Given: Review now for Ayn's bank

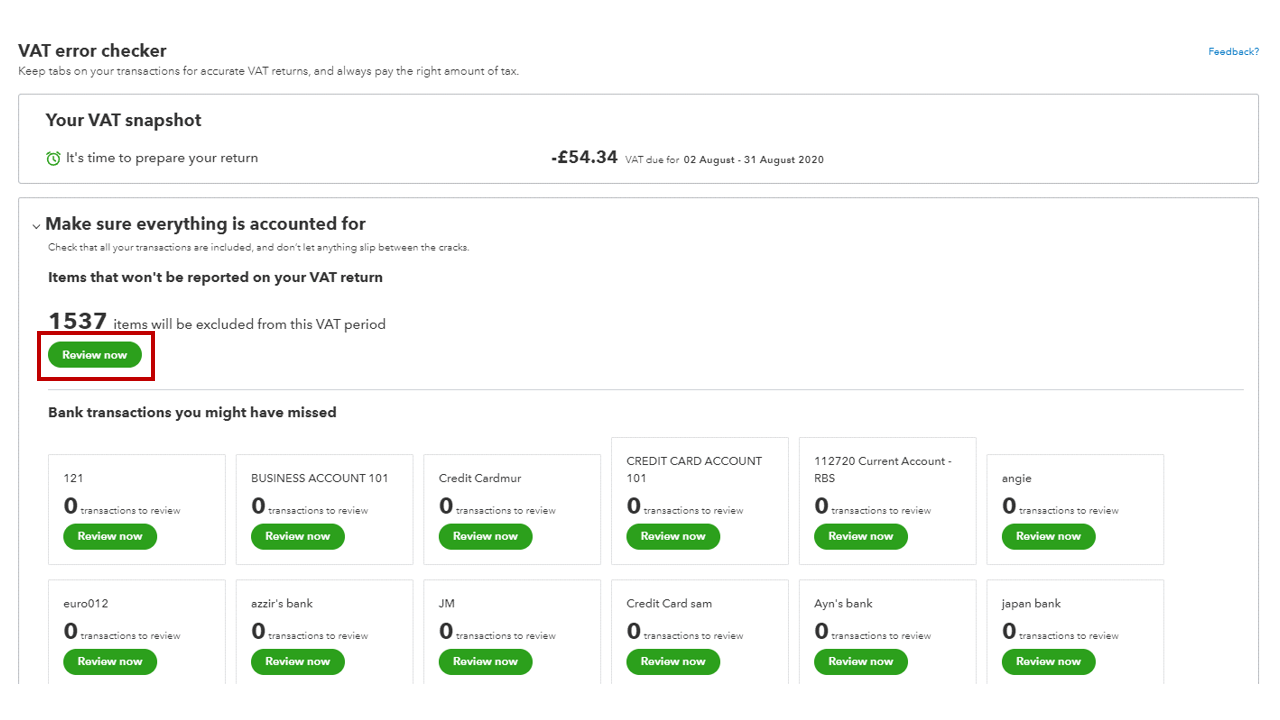Looking at the screenshot, I should point(861,661).
